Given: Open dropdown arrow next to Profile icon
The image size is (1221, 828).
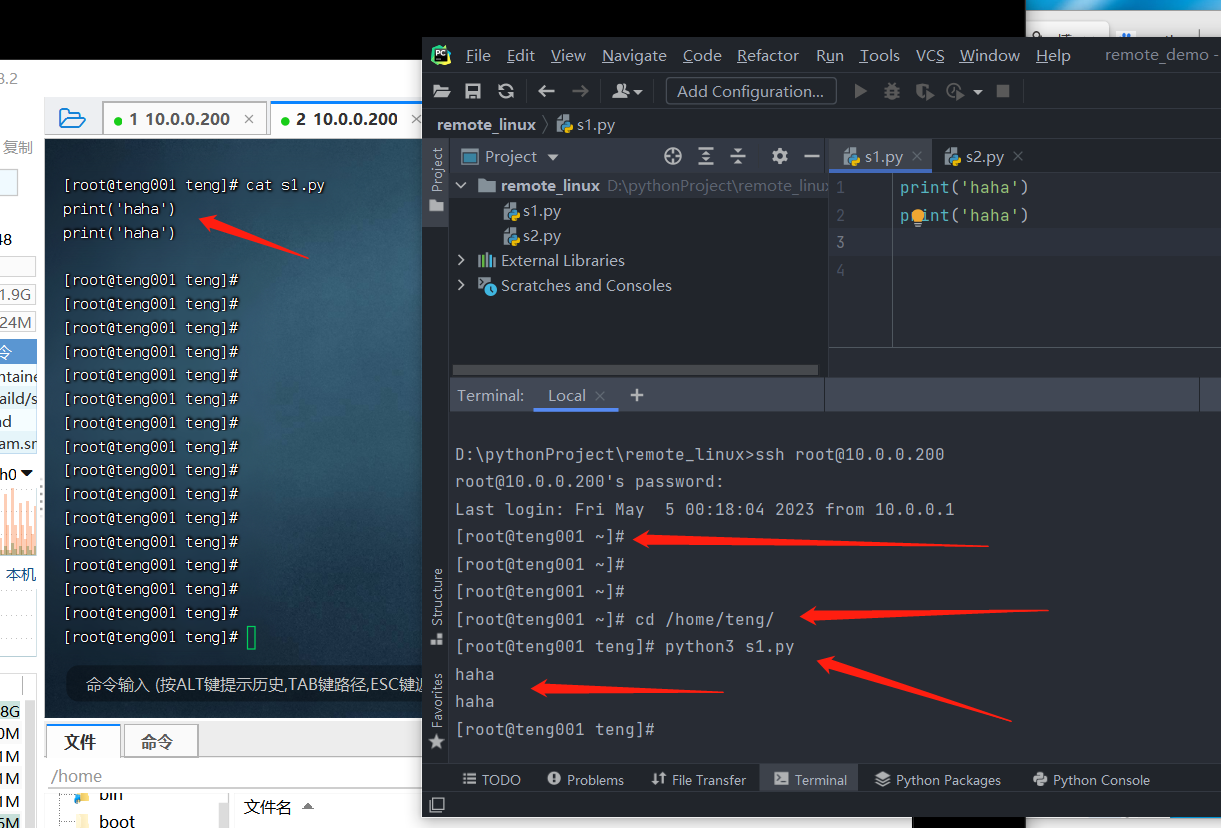Looking at the screenshot, I should [x=978, y=92].
